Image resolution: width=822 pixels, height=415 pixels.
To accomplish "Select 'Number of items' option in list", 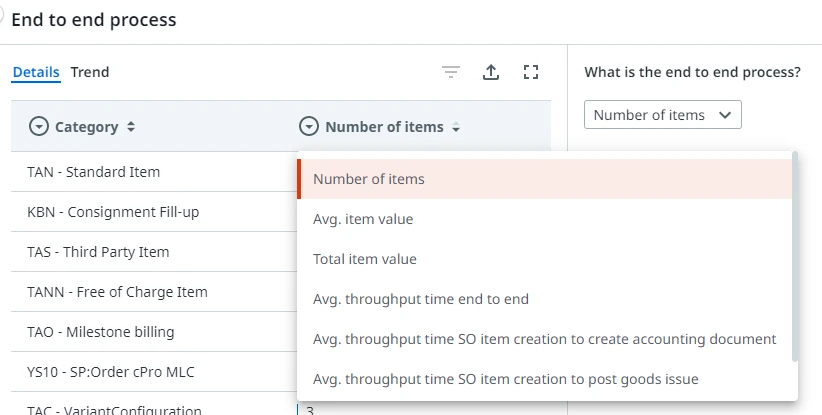I will [545, 179].
